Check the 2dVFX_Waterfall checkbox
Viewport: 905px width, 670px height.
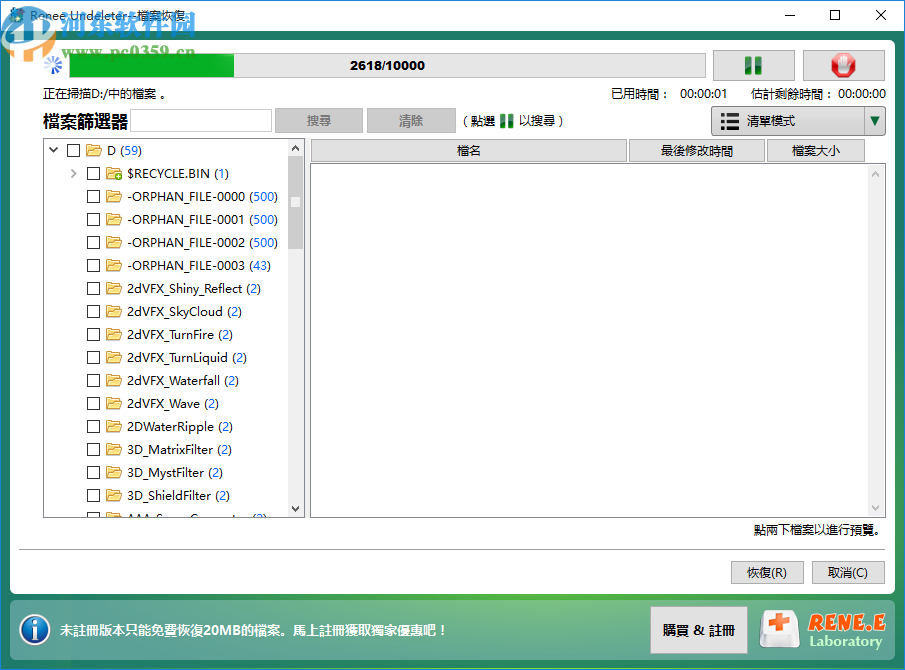[x=93, y=380]
